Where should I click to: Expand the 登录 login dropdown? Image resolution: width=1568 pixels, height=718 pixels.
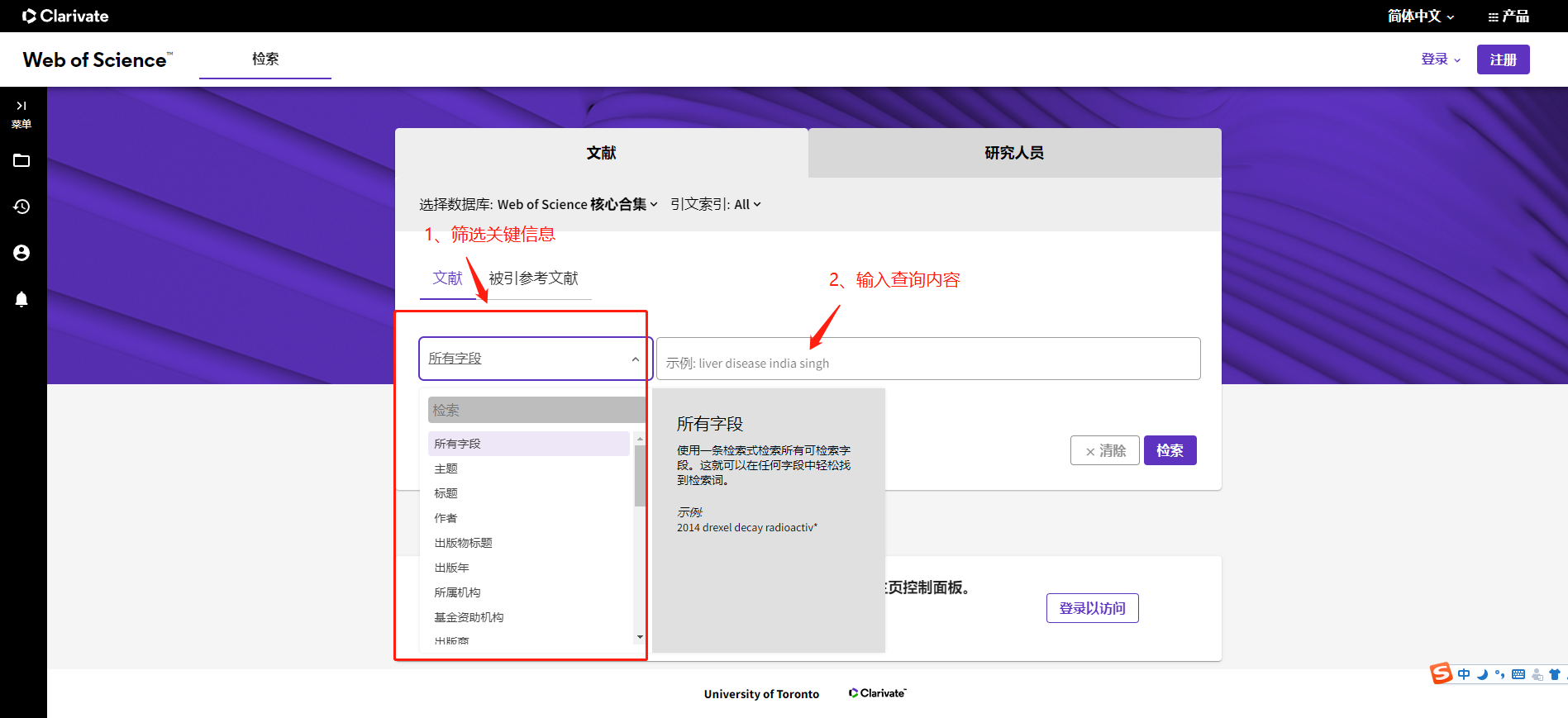point(1441,59)
